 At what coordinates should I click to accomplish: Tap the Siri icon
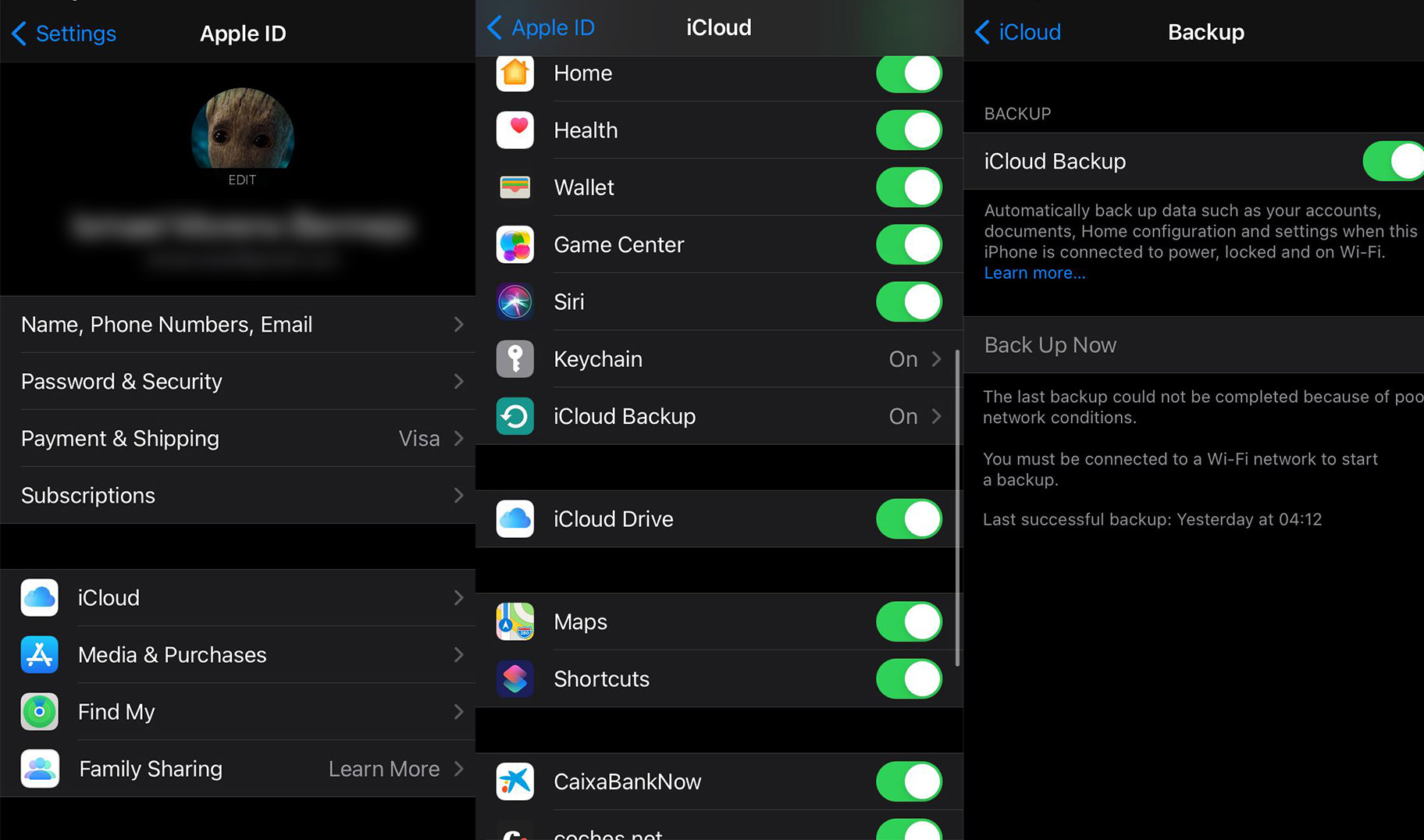click(515, 301)
